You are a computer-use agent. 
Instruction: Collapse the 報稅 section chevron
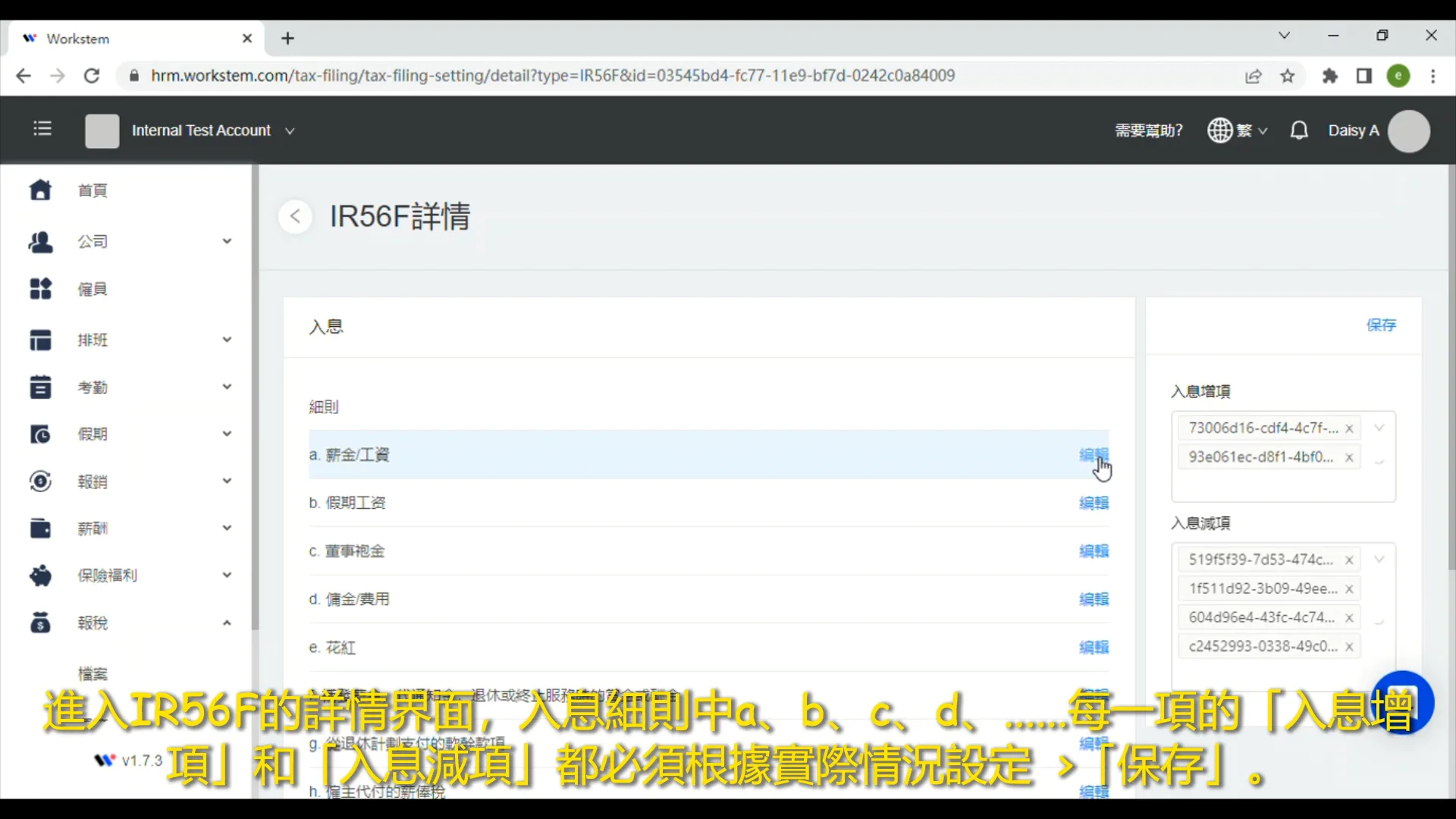click(226, 623)
